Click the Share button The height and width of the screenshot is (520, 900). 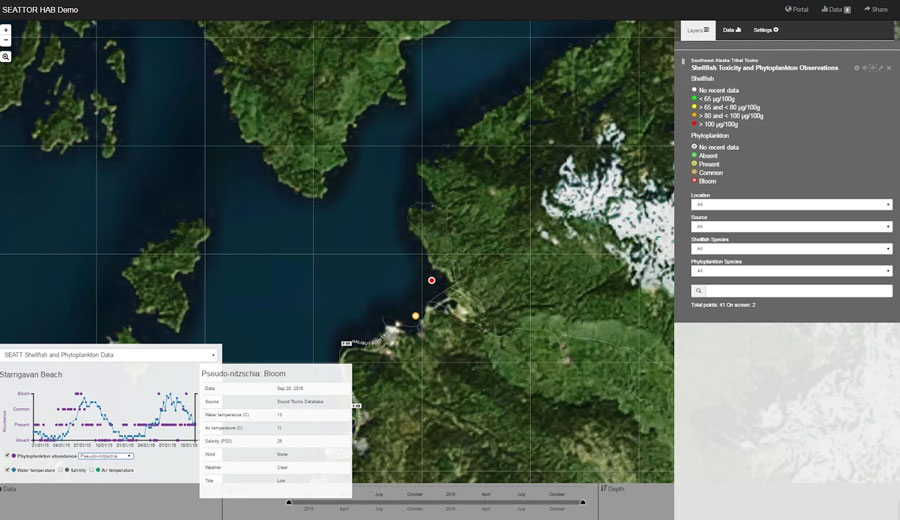tap(875, 9)
